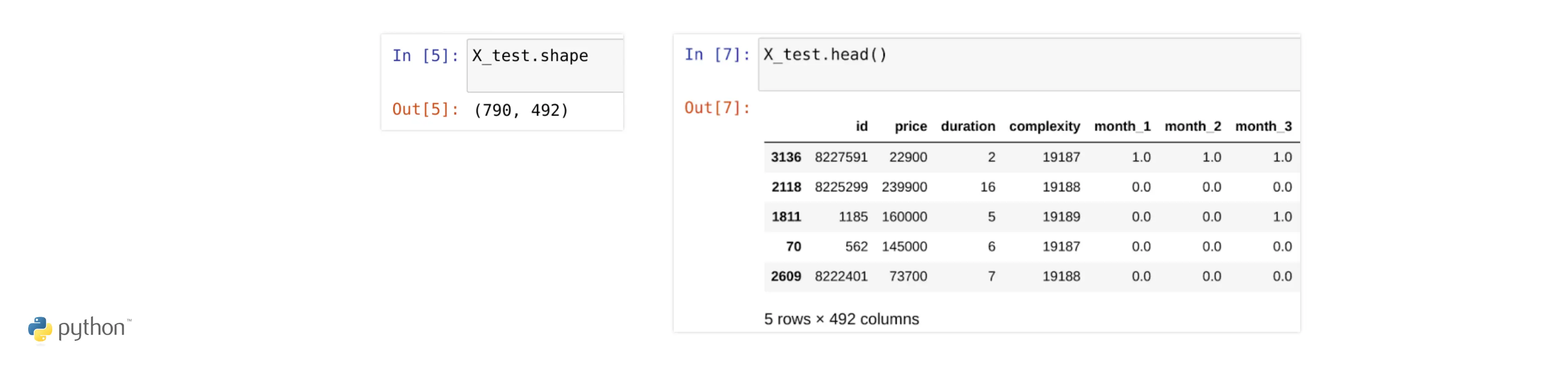The height and width of the screenshot is (367, 1568).
Task: Select row index 2118
Action: pyautogui.click(x=786, y=187)
